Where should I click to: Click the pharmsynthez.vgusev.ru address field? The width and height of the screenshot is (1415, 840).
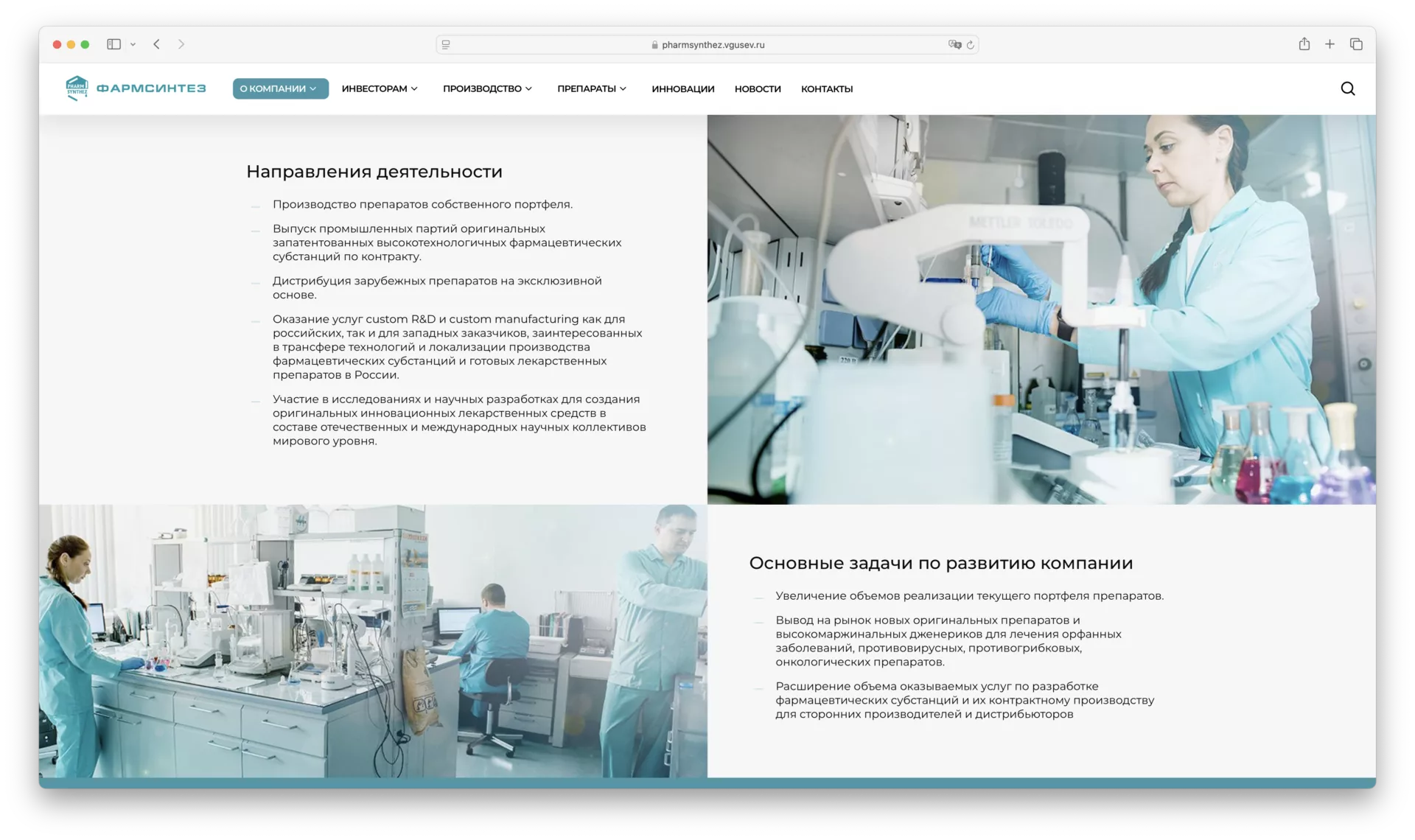[x=707, y=44]
